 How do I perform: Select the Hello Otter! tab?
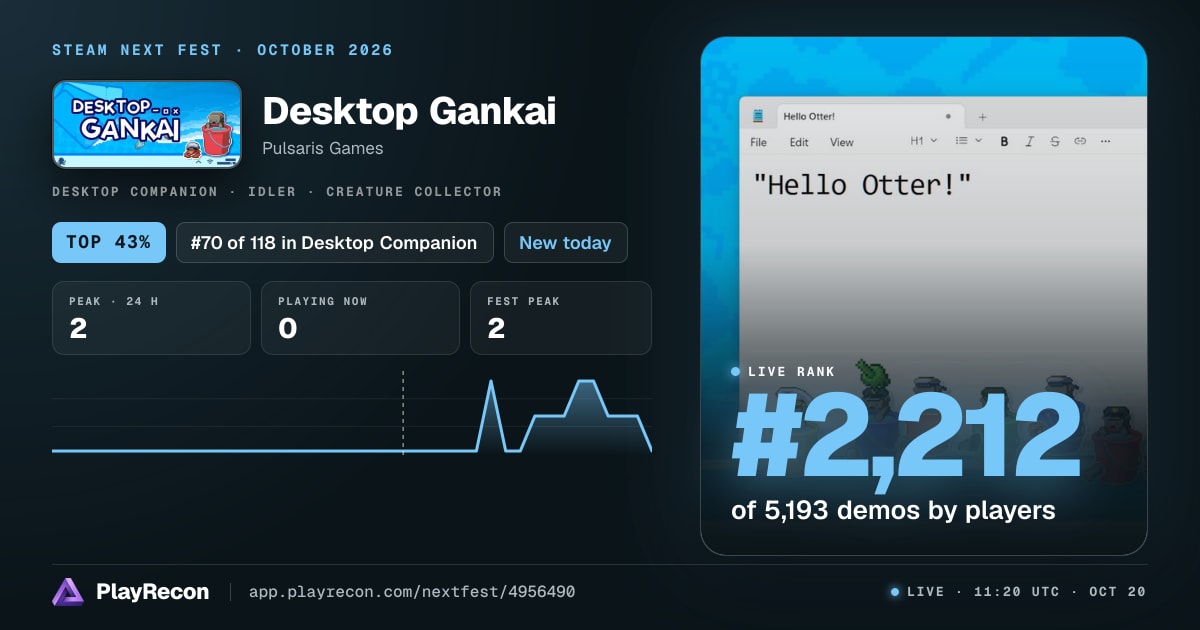pyautogui.click(x=869, y=116)
